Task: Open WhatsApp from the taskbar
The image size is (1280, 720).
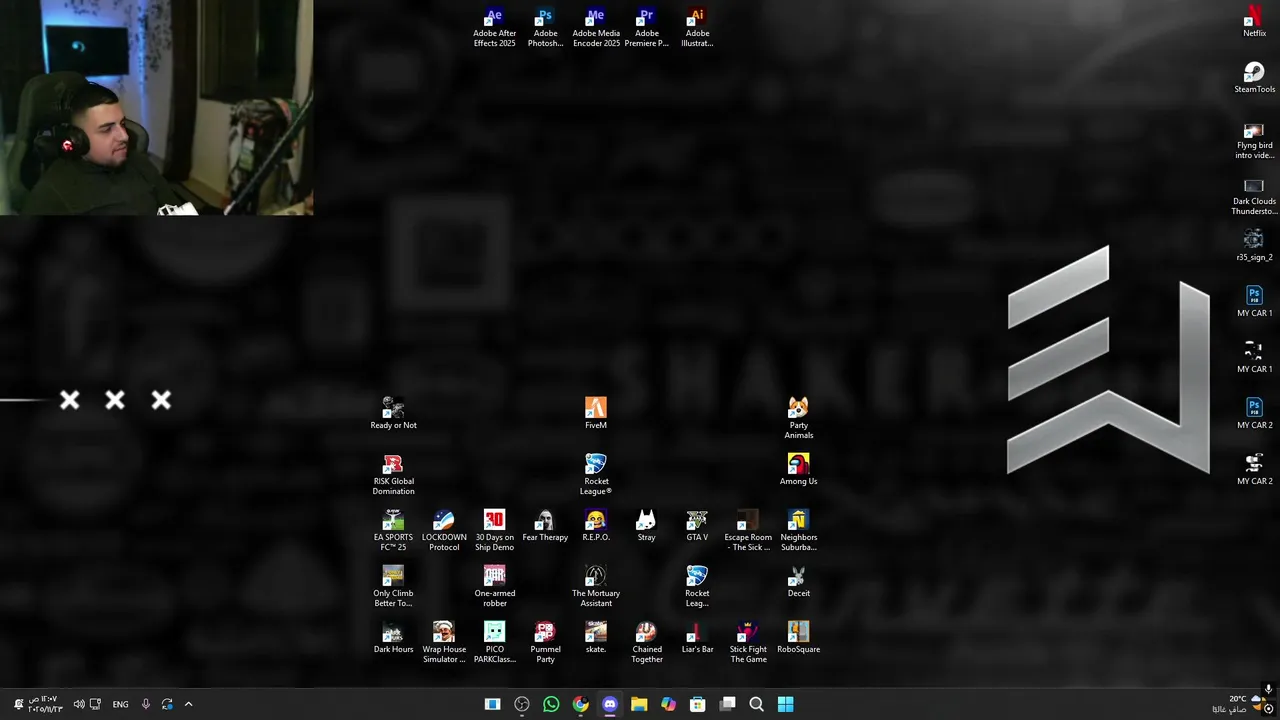Action: (551, 704)
